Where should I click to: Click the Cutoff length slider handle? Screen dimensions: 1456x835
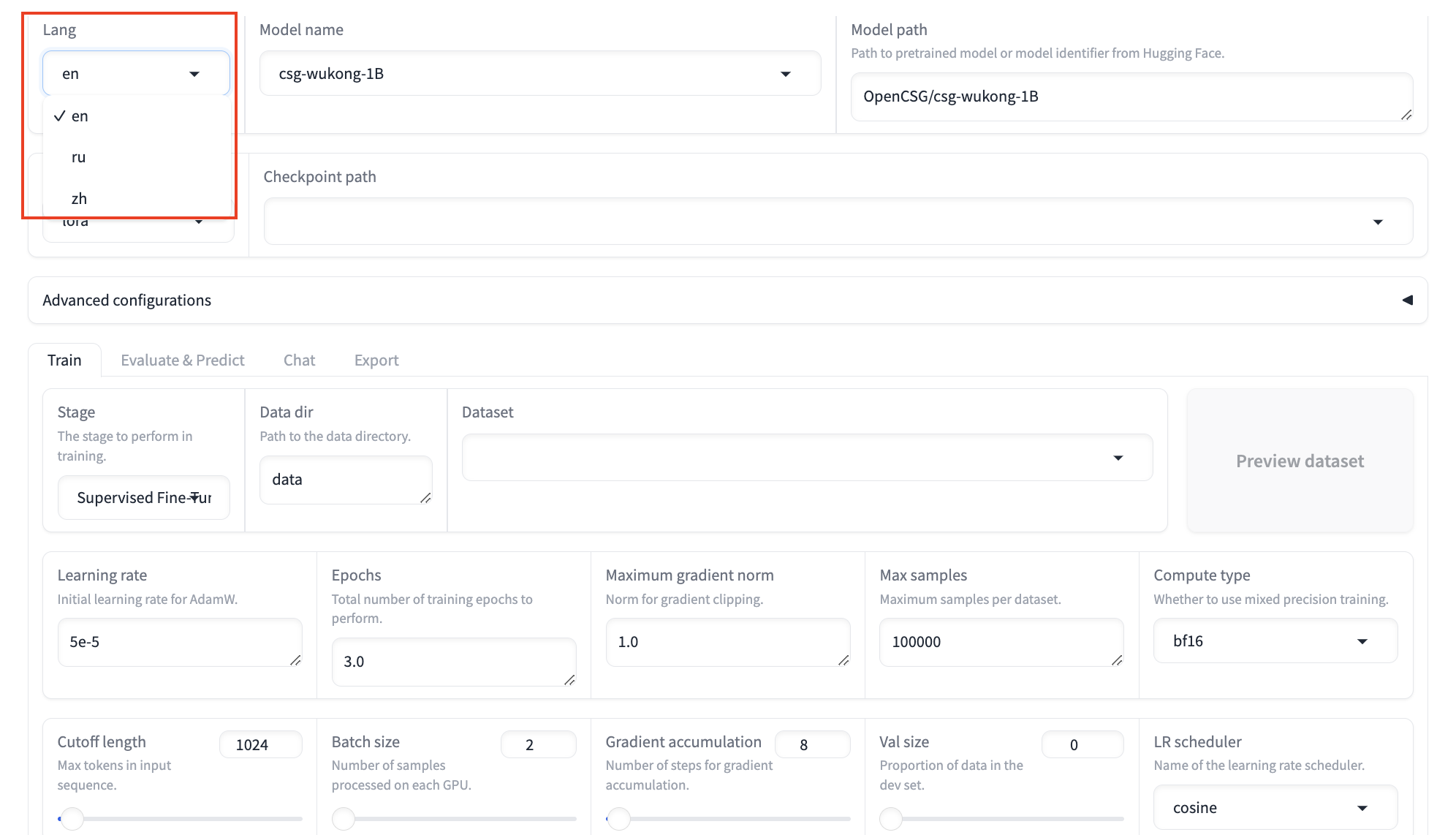72,819
